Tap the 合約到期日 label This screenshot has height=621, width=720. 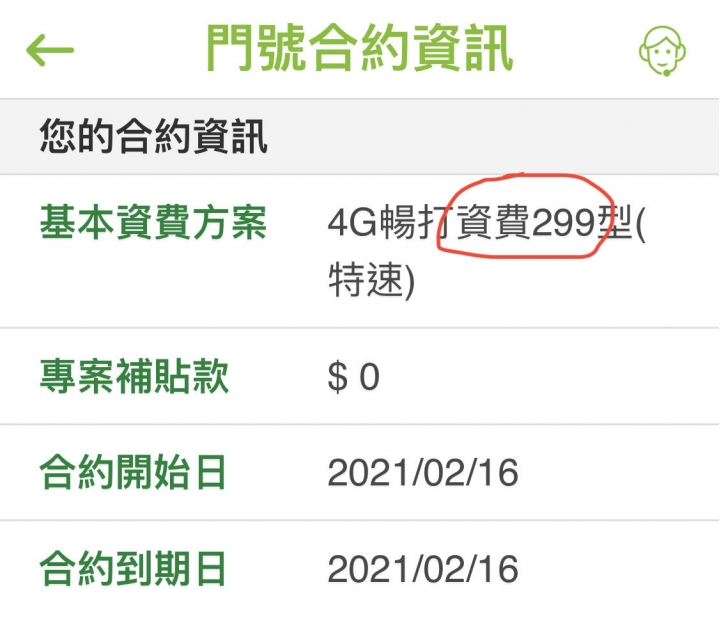coord(133,569)
